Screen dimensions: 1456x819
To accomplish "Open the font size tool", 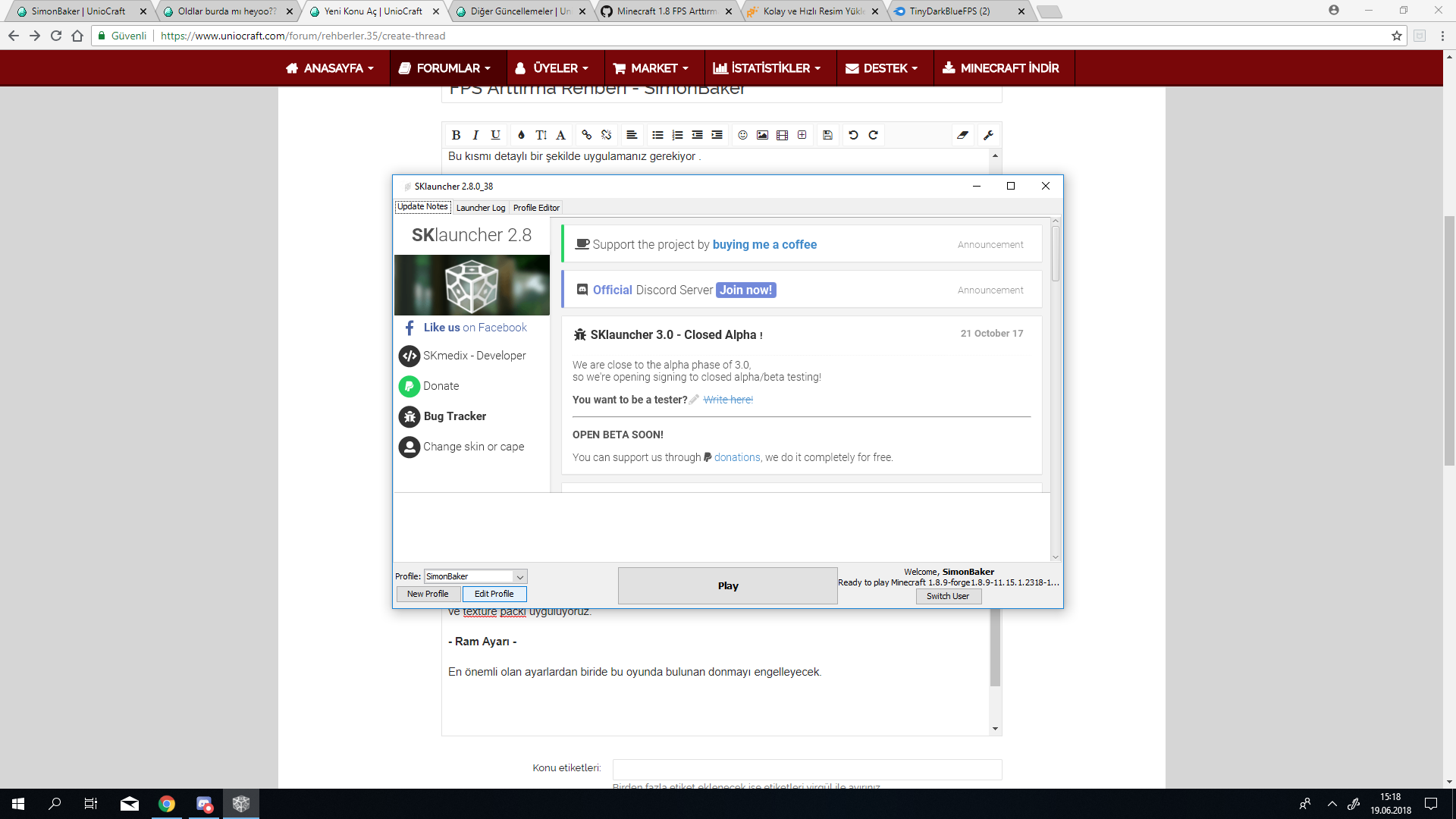I will (541, 135).
